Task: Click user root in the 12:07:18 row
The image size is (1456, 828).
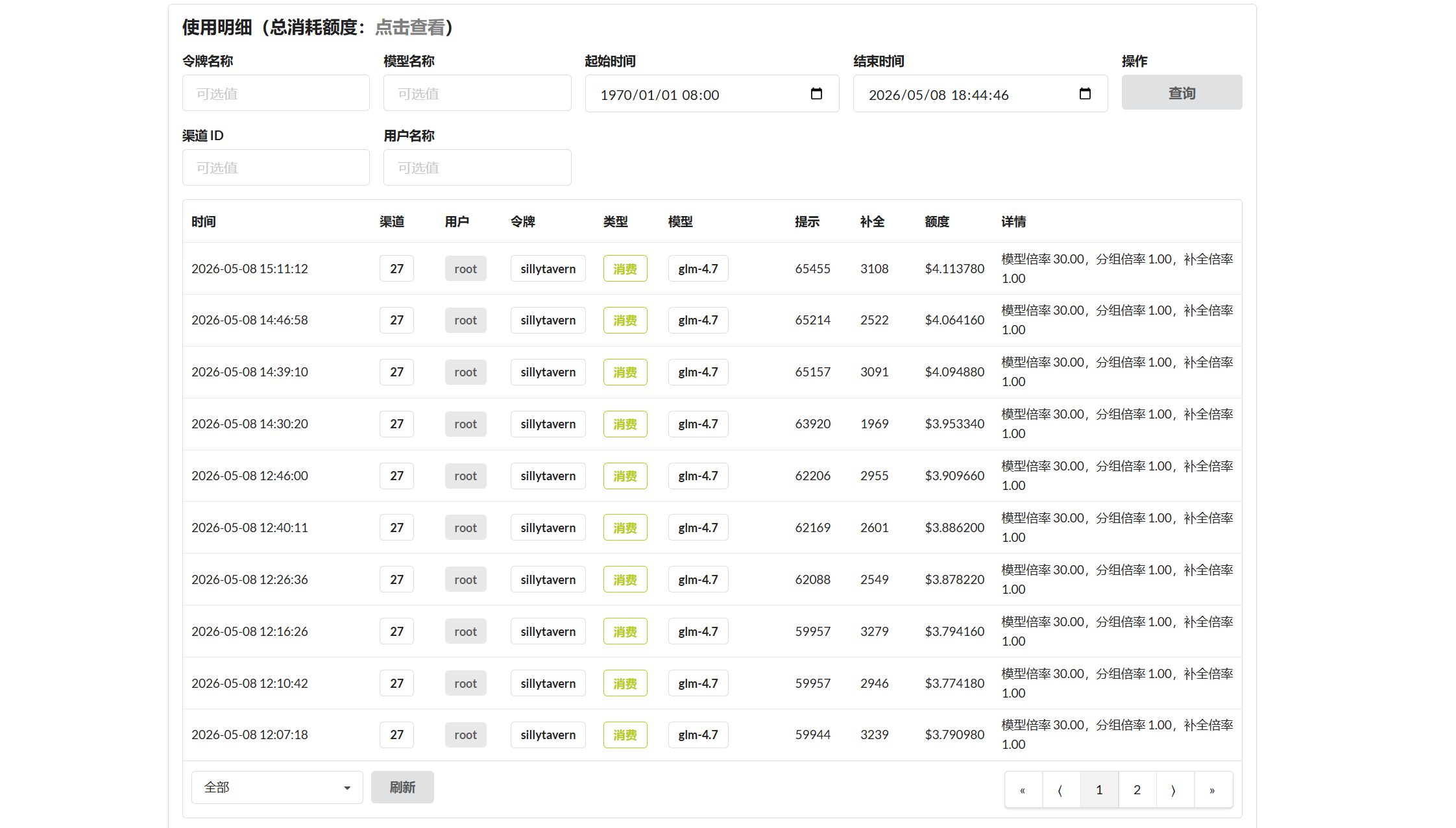Action: click(x=465, y=735)
